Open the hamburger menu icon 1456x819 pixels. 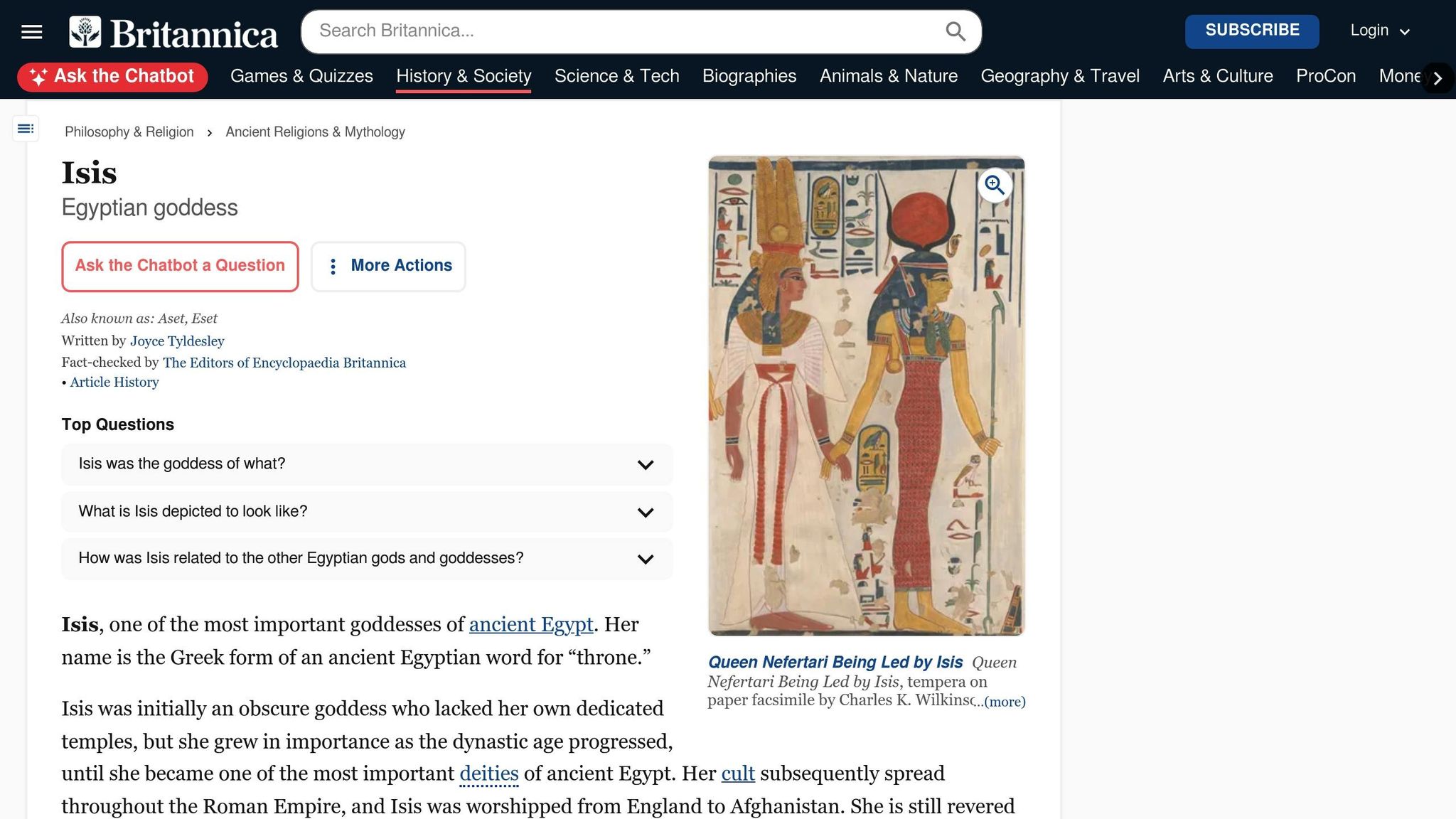32,31
